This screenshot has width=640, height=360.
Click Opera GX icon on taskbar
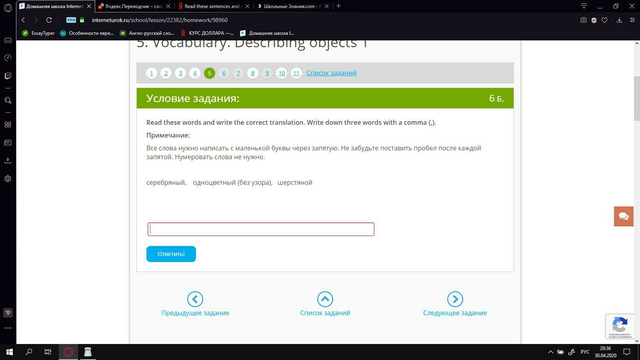click(68, 352)
